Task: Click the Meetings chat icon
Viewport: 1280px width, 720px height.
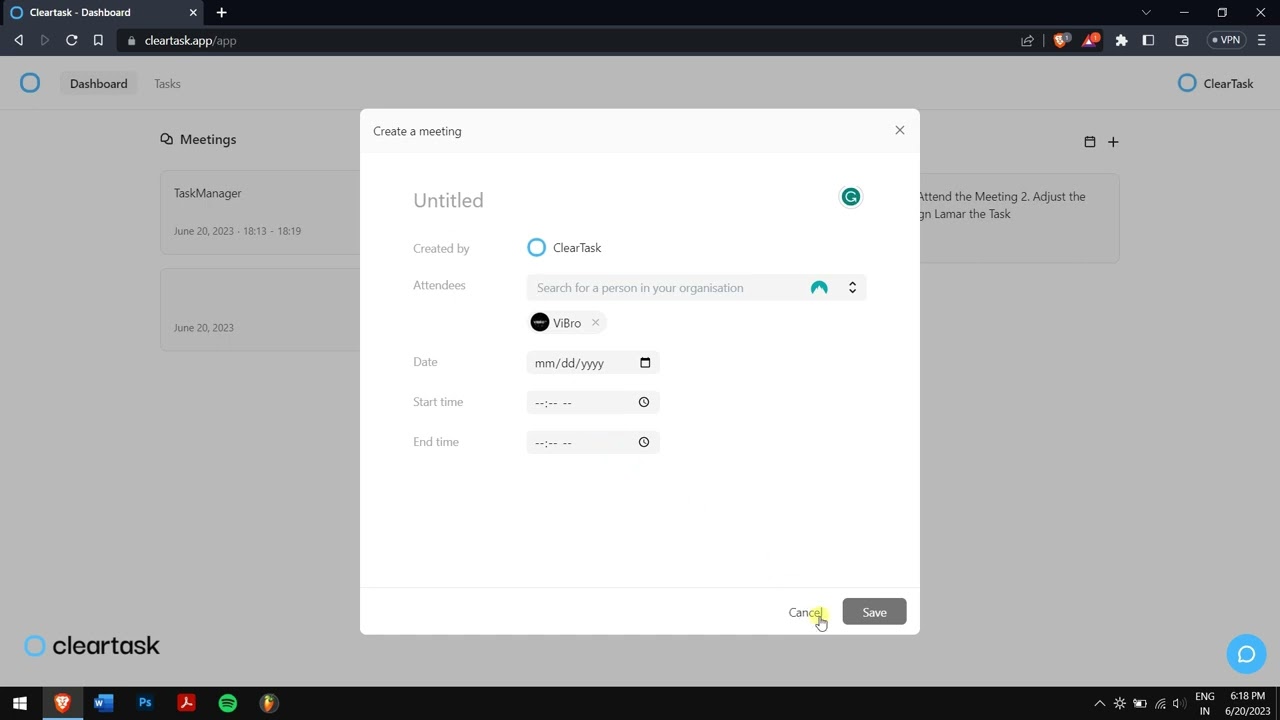Action: pos(167,139)
